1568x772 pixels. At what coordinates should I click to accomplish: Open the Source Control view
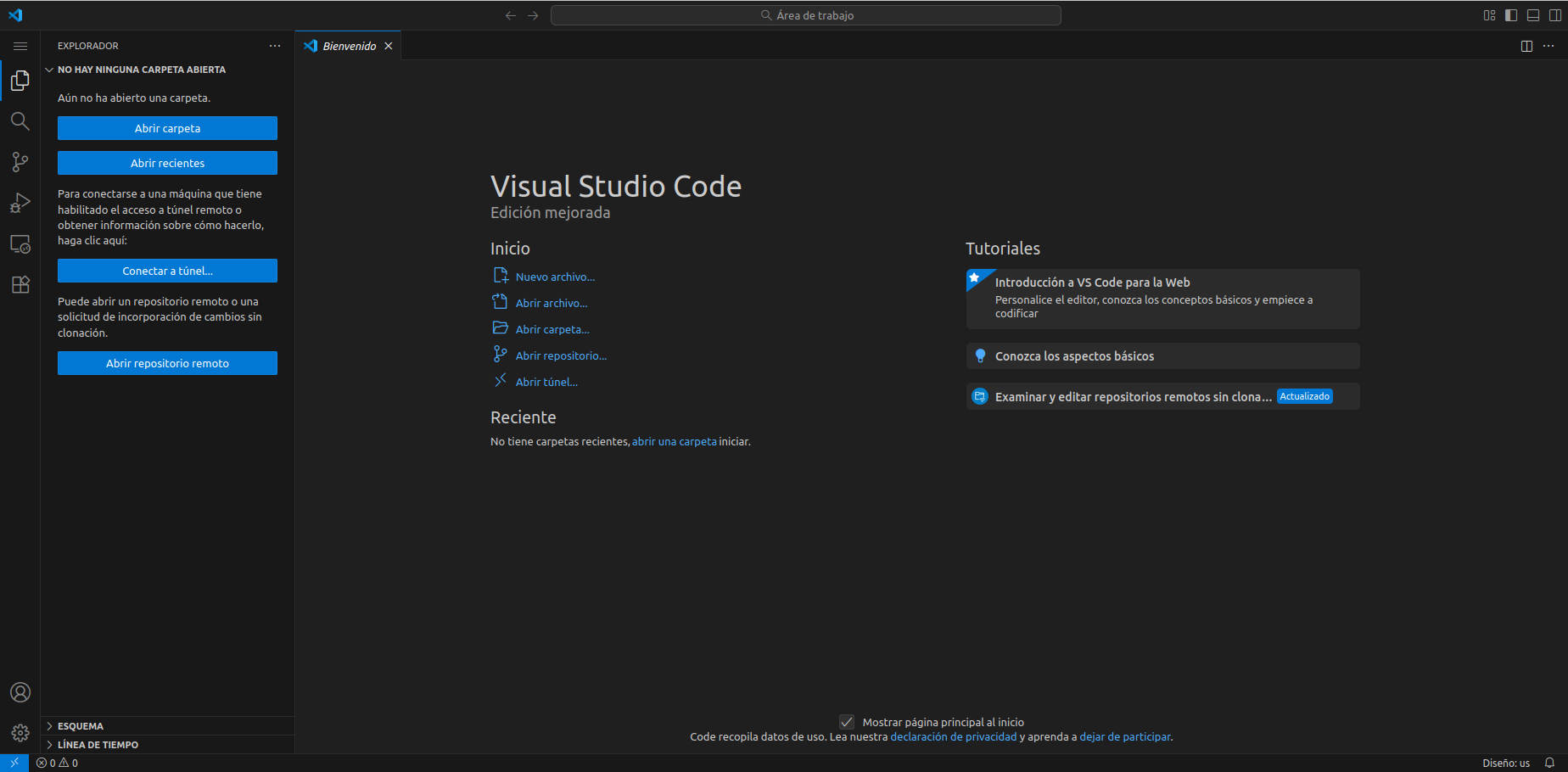[20, 162]
